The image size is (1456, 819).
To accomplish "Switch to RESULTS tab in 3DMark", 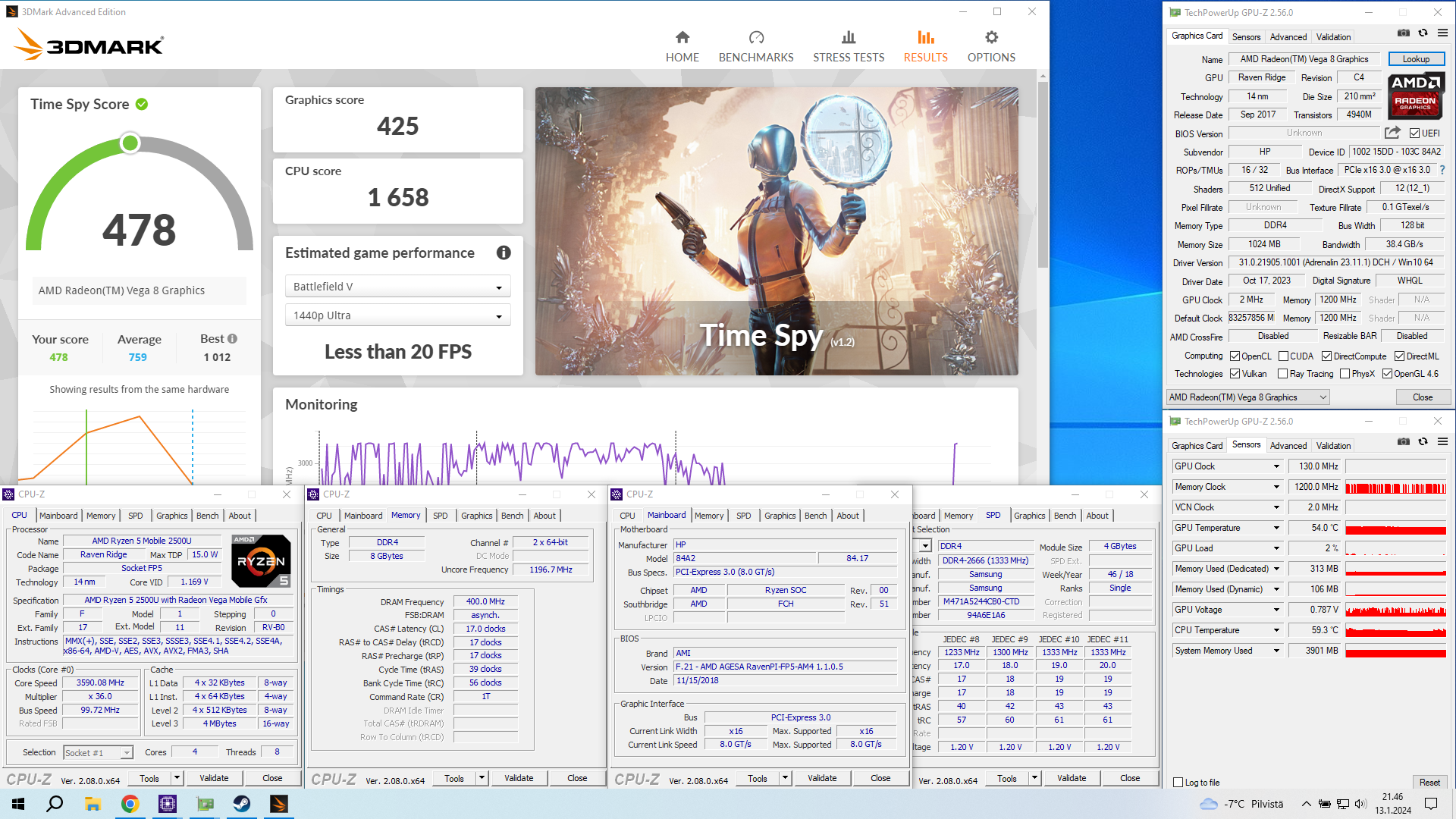I will pos(925,47).
